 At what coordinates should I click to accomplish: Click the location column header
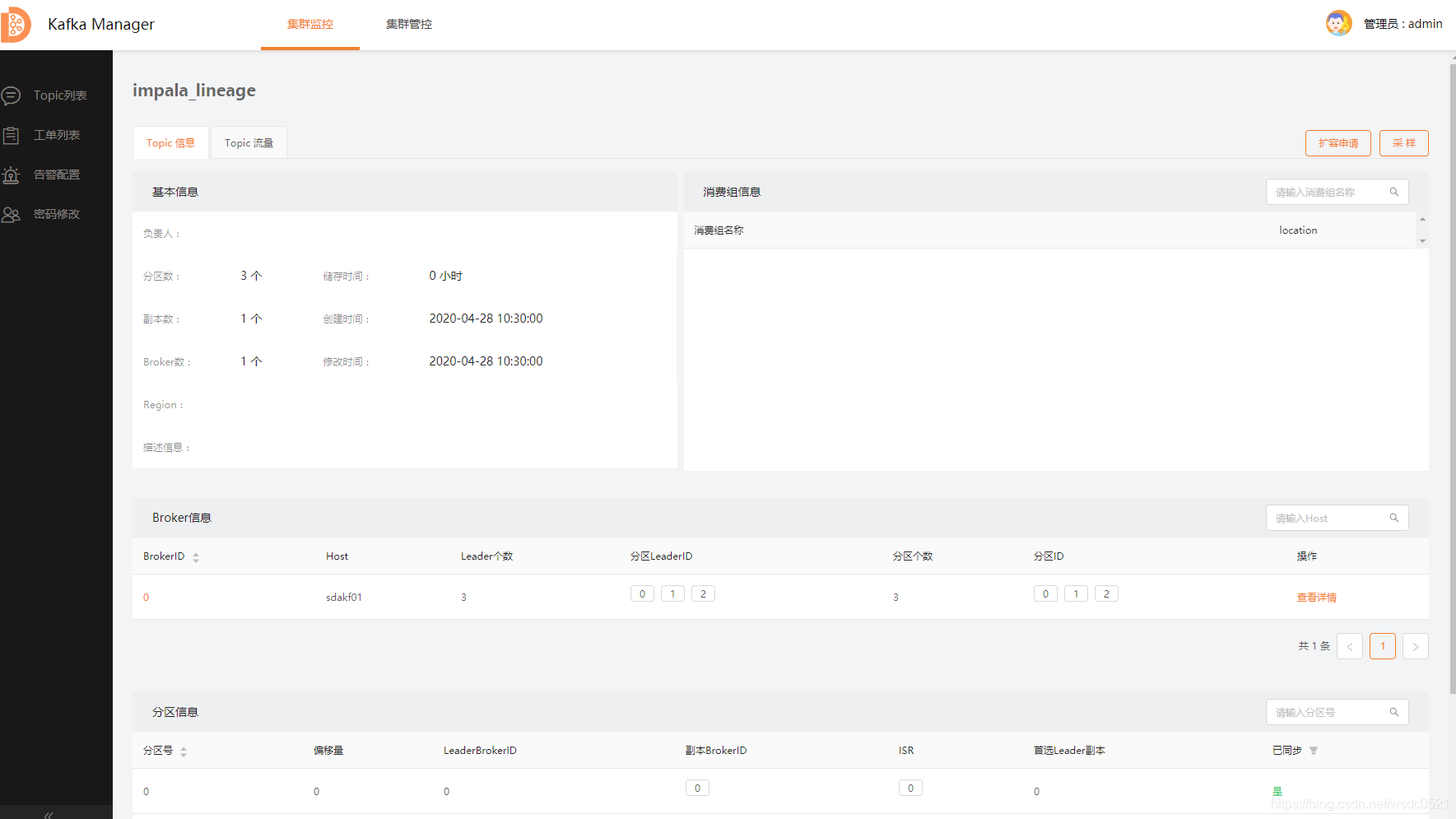1298,230
